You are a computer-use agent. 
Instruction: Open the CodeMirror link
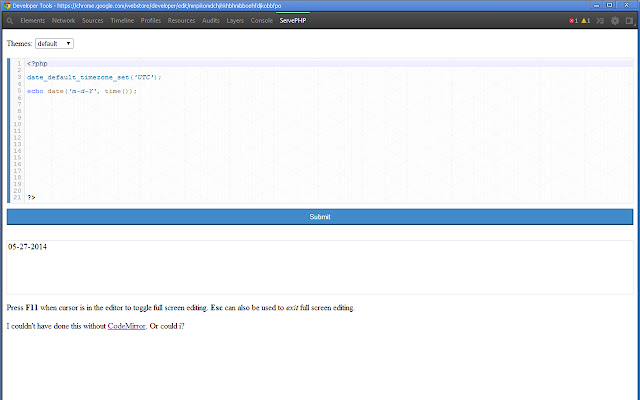click(x=127, y=326)
